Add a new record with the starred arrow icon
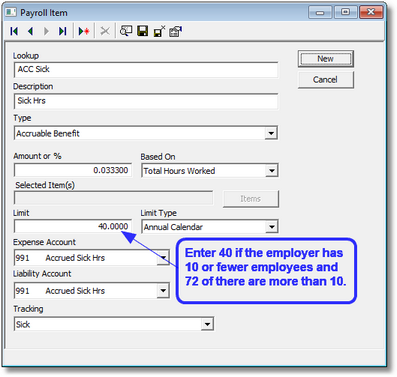This screenshot has height=377, width=397. [x=84, y=31]
